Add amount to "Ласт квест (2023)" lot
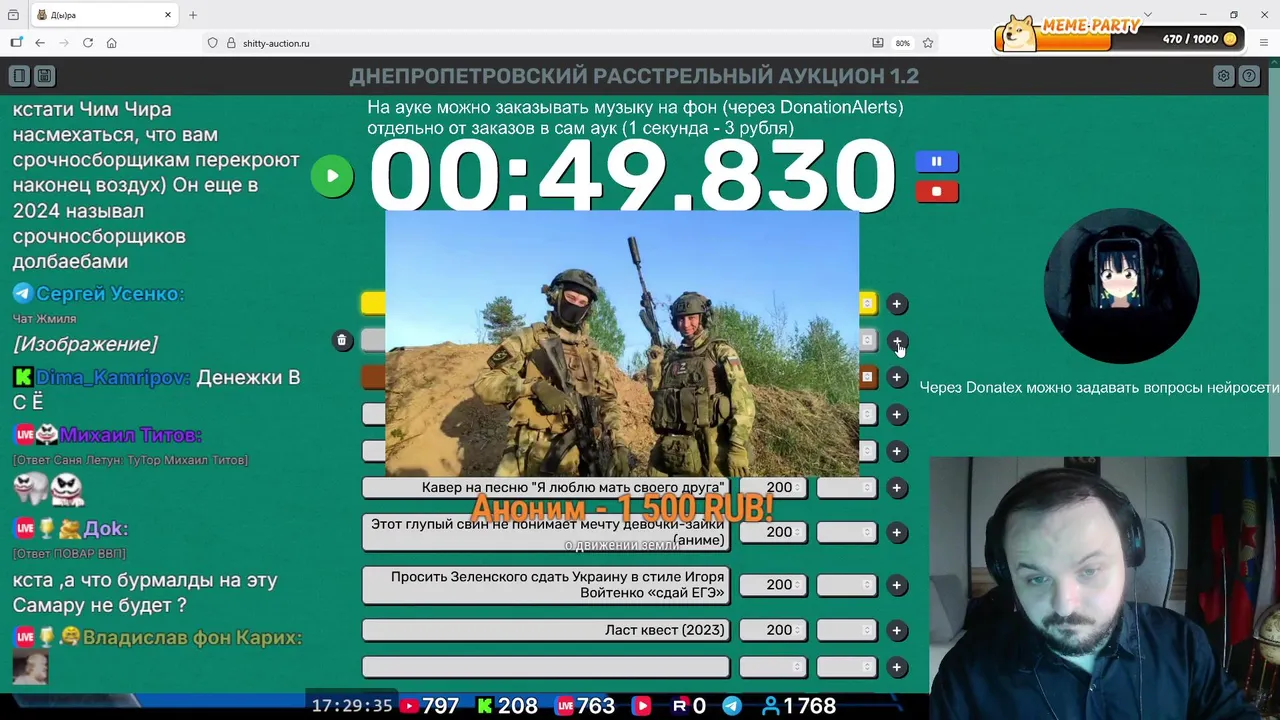 coord(897,630)
